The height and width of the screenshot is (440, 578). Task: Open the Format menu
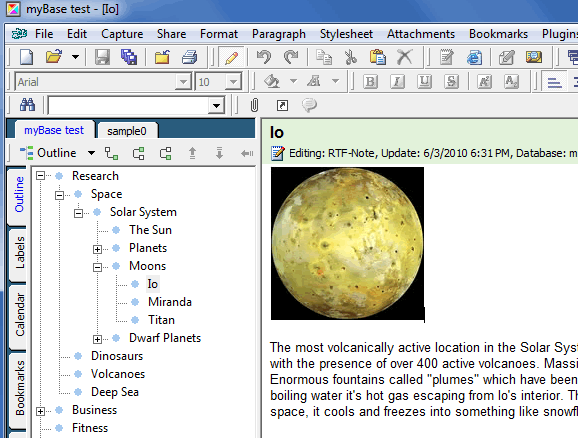point(219,34)
